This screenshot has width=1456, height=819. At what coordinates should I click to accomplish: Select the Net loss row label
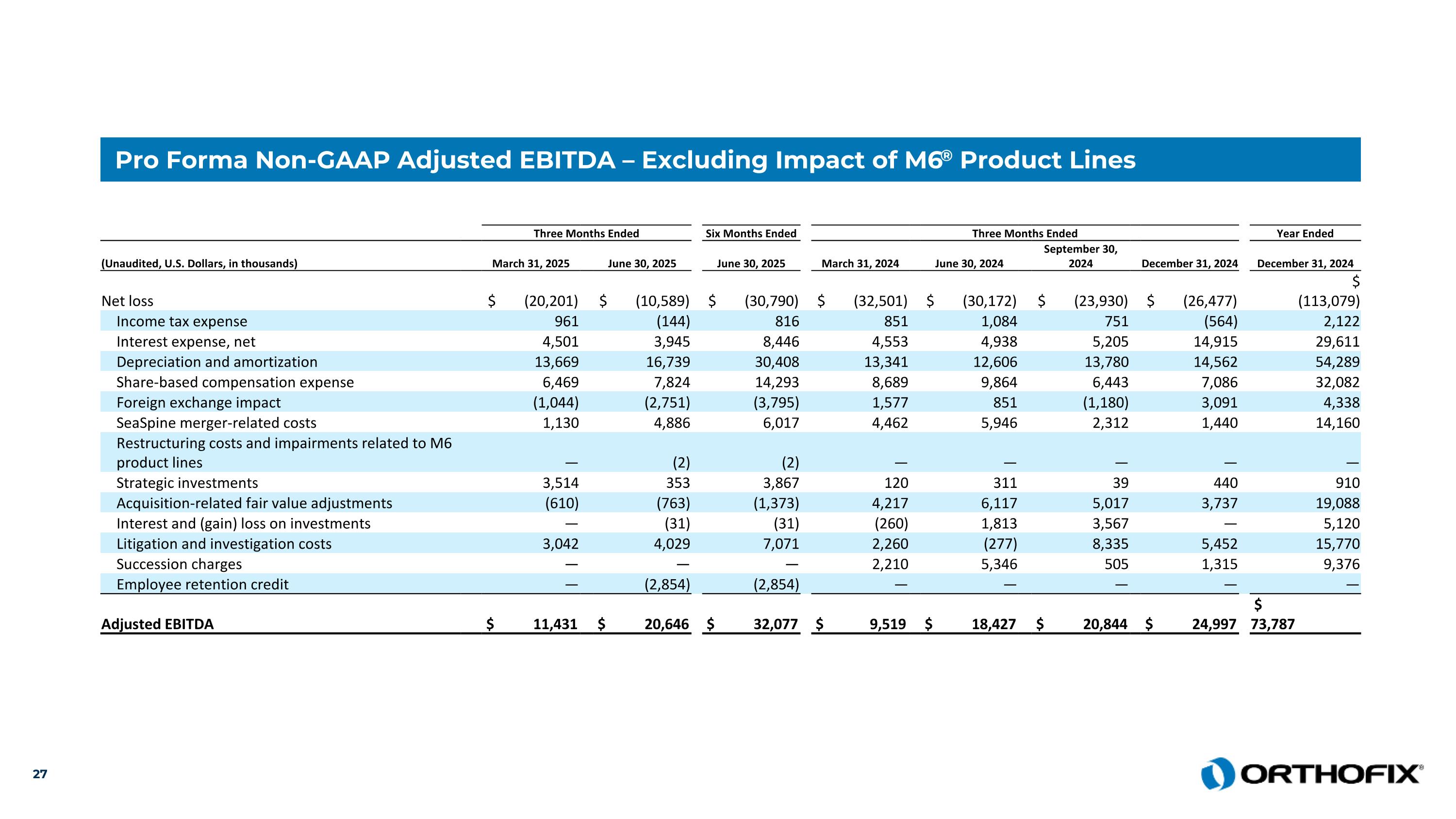click(127, 301)
